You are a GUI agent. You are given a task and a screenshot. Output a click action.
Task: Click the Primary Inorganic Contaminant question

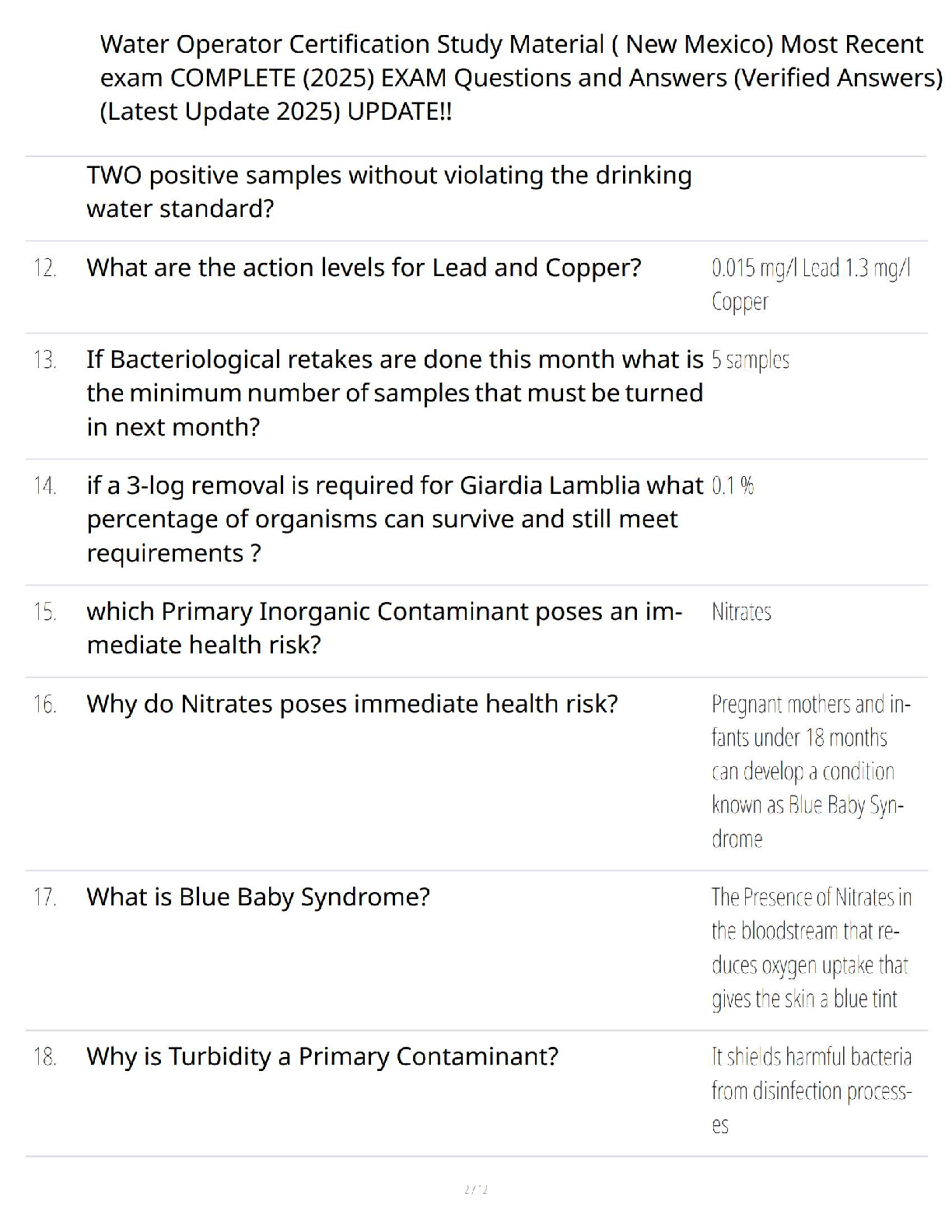pyautogui.click(x=384, y=628)
